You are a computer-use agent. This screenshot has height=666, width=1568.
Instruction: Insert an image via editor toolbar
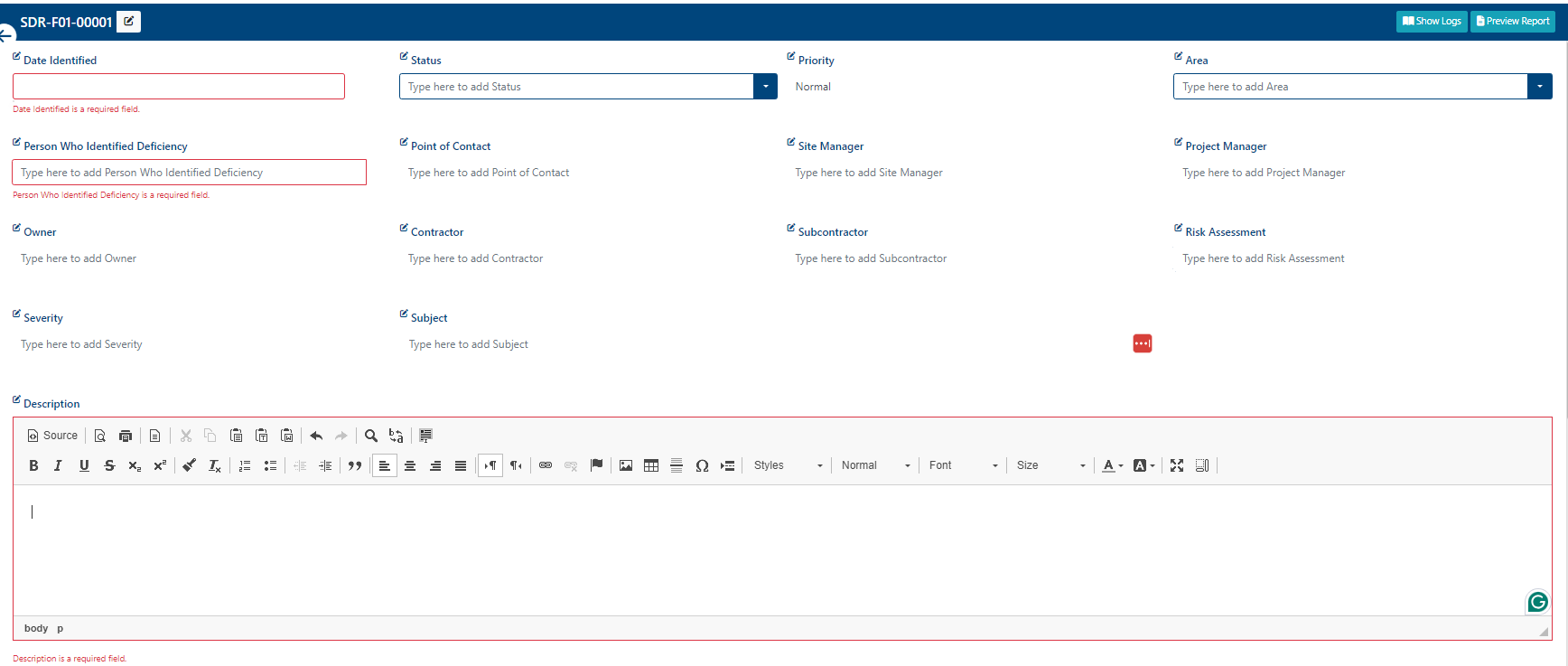point(626,465)
